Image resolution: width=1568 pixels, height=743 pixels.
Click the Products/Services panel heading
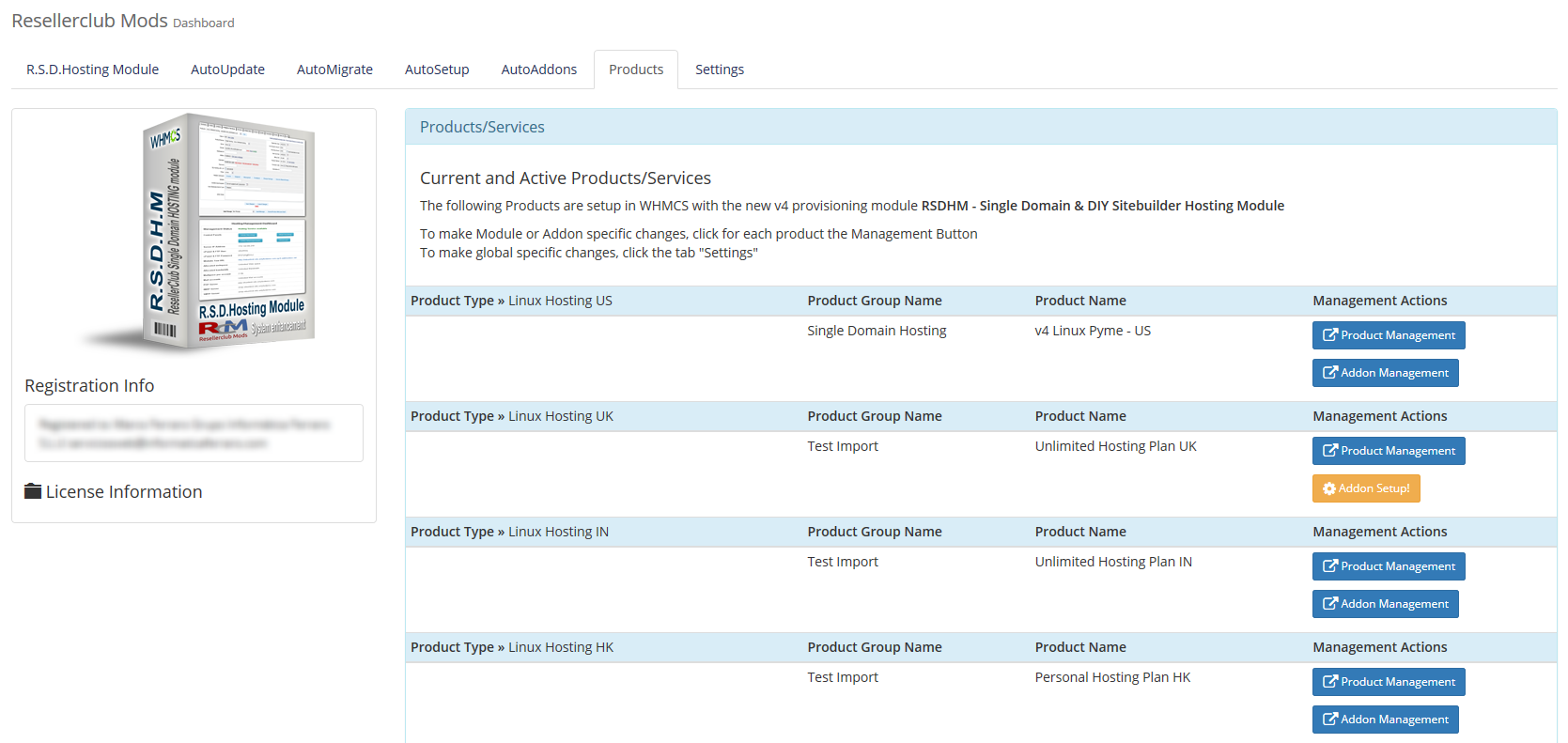coord(482,127)
